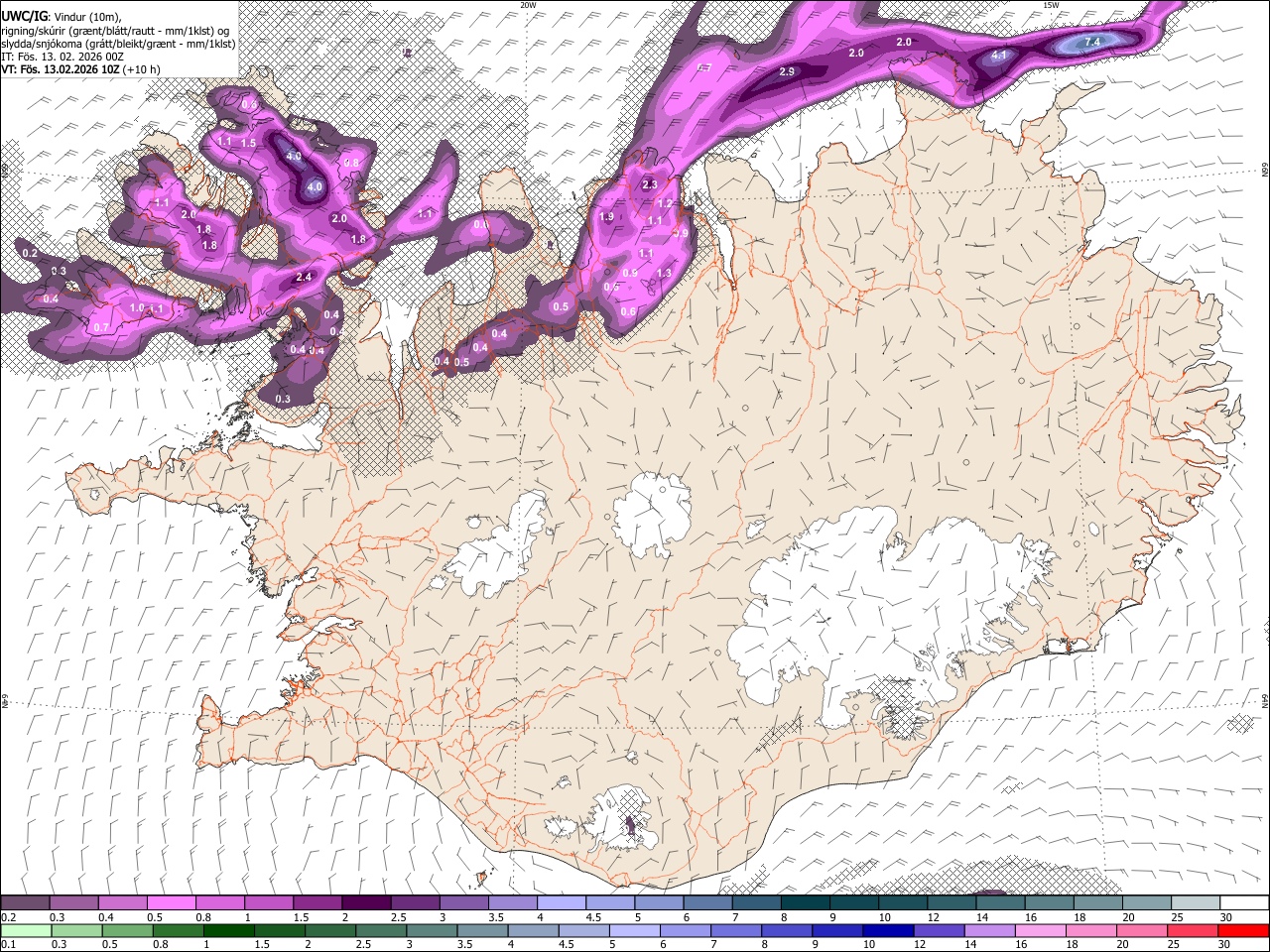1270x952 pixels.
Task: Click the 2.3 value label
Action: (x=650, y=184)
